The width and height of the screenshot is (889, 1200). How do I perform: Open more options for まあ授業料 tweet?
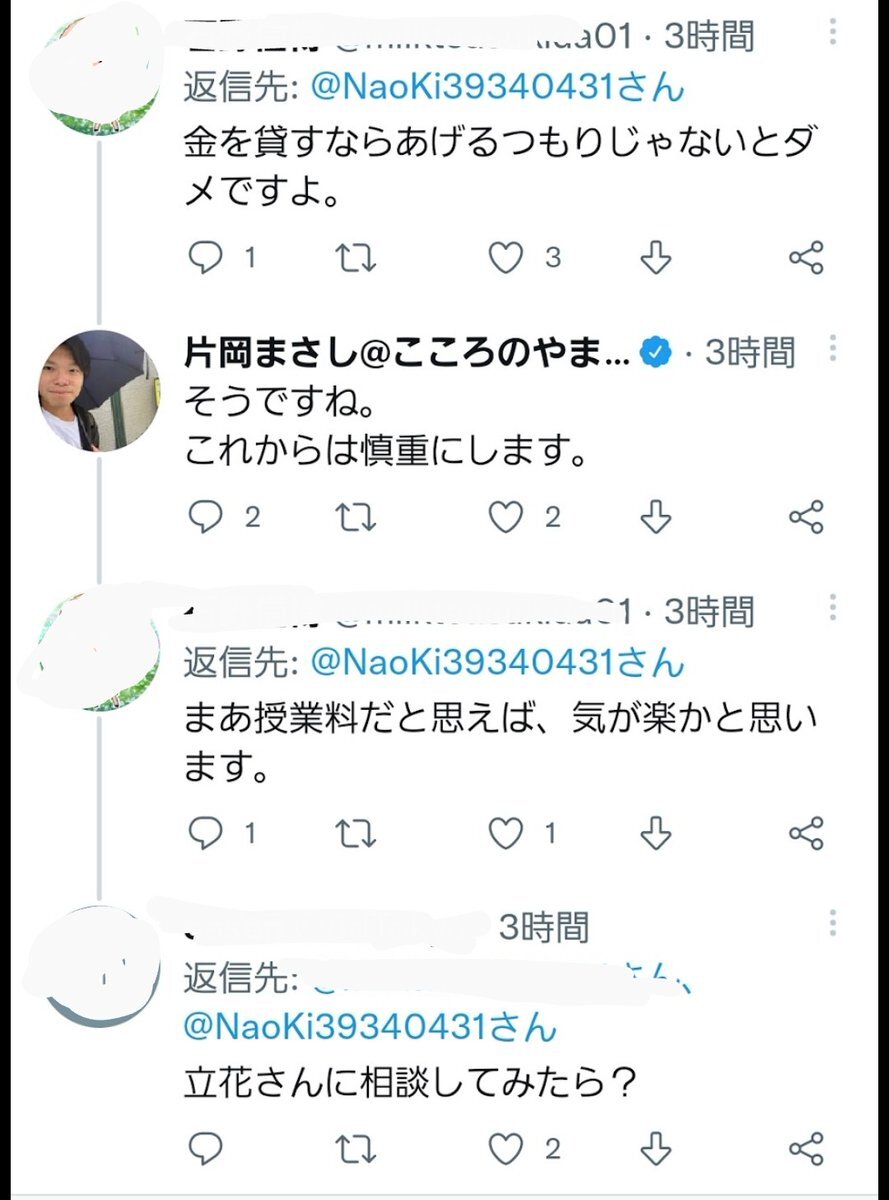(833, 608)
